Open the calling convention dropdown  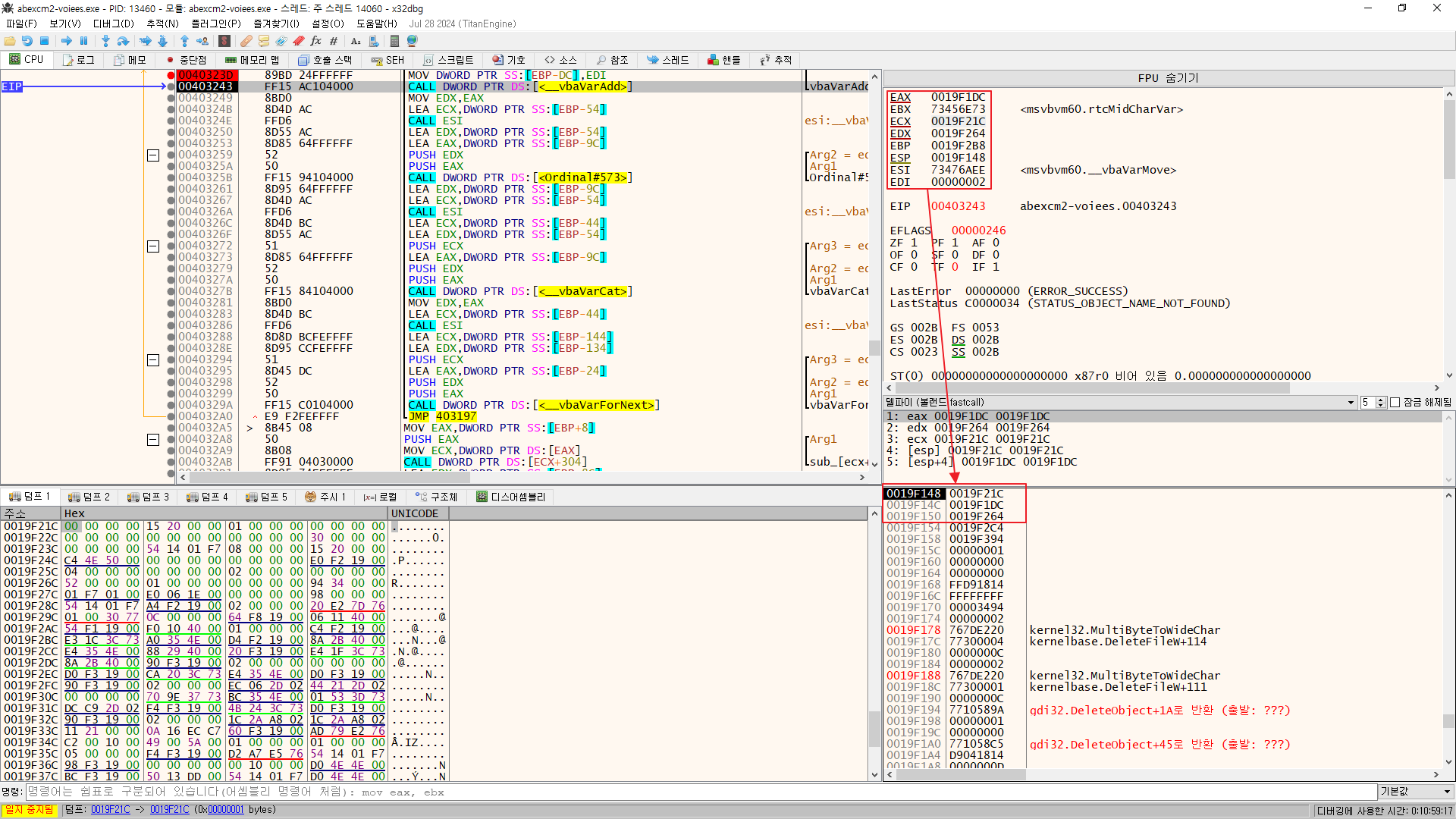[1351, 403]
